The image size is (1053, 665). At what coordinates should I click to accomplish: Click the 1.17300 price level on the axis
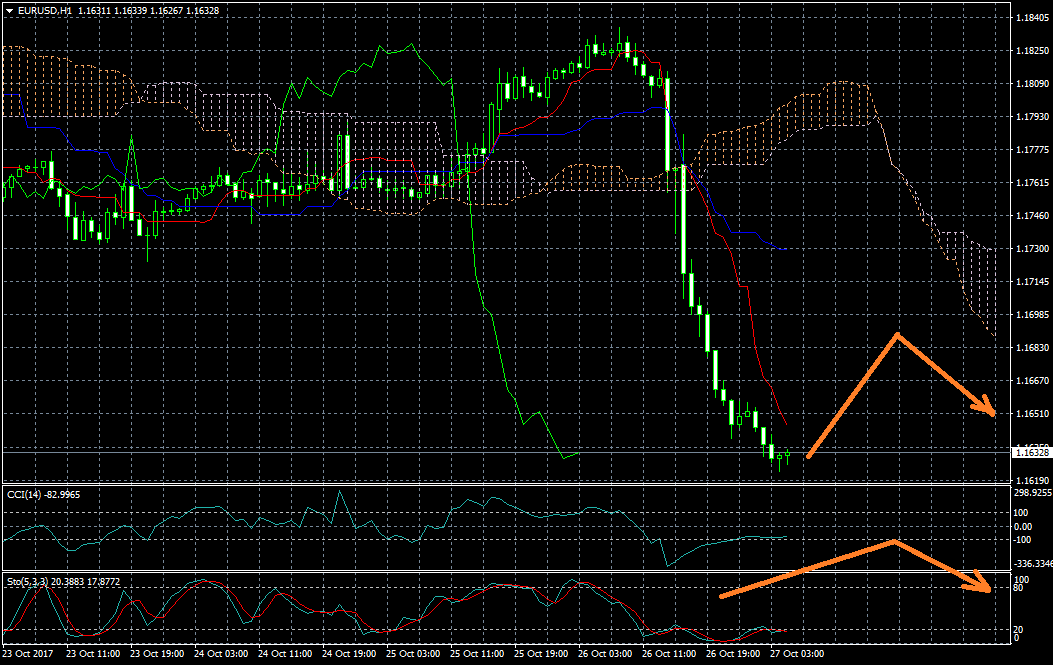pos(1029,248)
